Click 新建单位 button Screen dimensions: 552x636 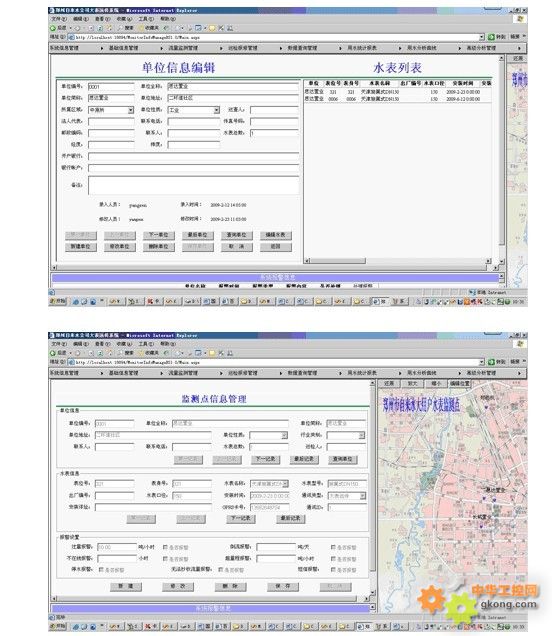pos(81,247)
